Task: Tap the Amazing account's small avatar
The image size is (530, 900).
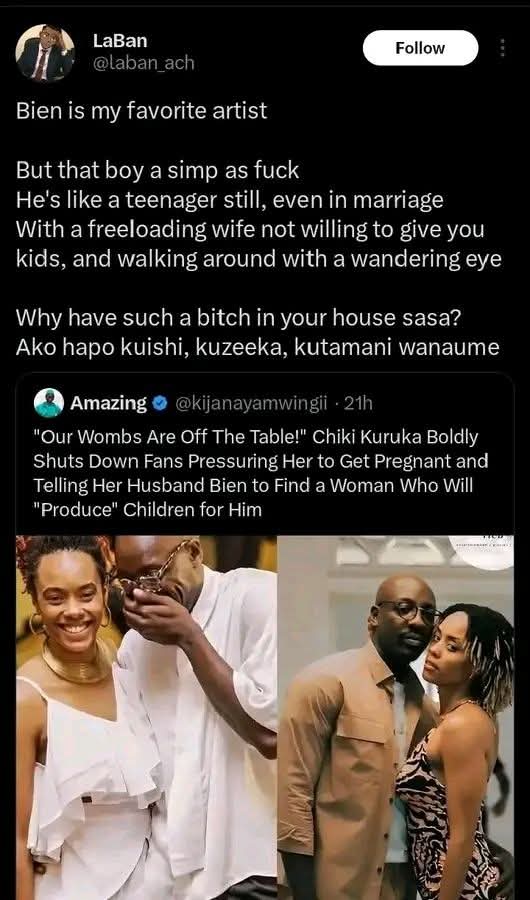Action: [x=48, y=403]
